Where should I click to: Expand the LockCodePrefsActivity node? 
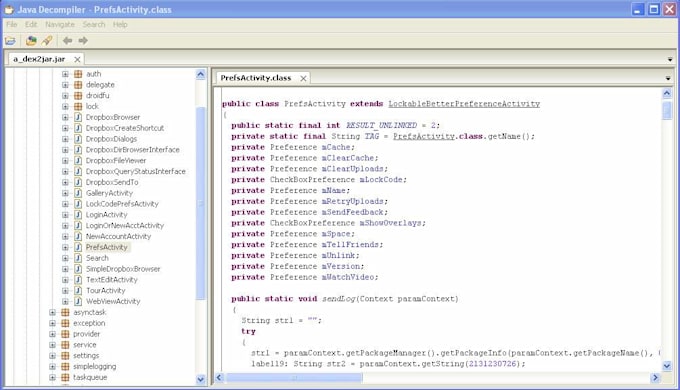[65, 204]
